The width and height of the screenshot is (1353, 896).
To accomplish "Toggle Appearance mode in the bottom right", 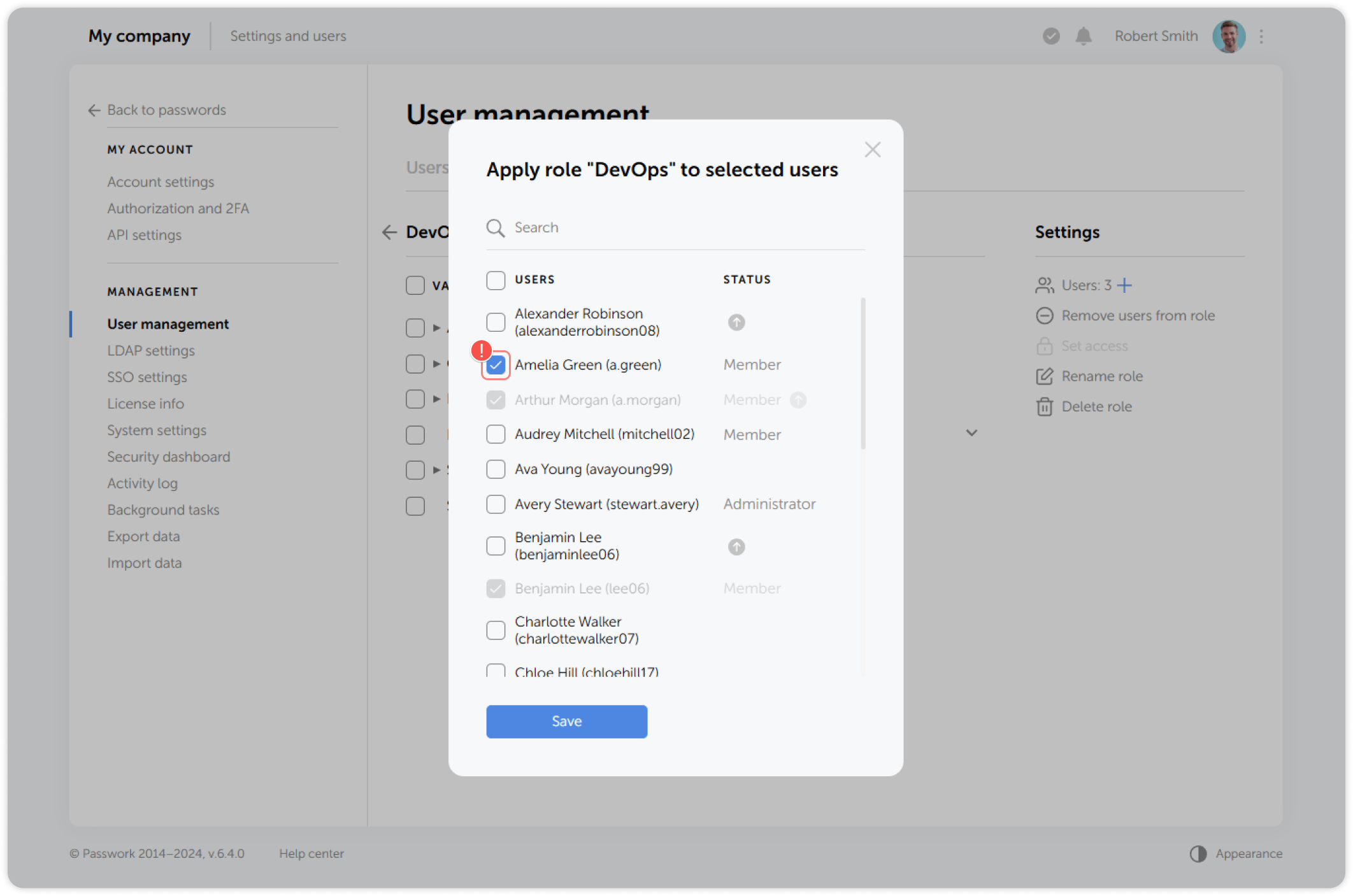I will [x=1235, y=853].
